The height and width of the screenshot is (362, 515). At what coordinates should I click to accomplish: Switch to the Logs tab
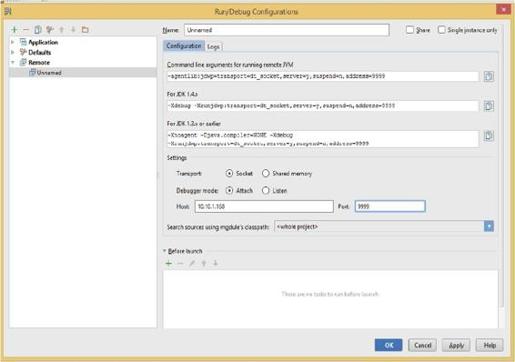[x=213, y=47]
